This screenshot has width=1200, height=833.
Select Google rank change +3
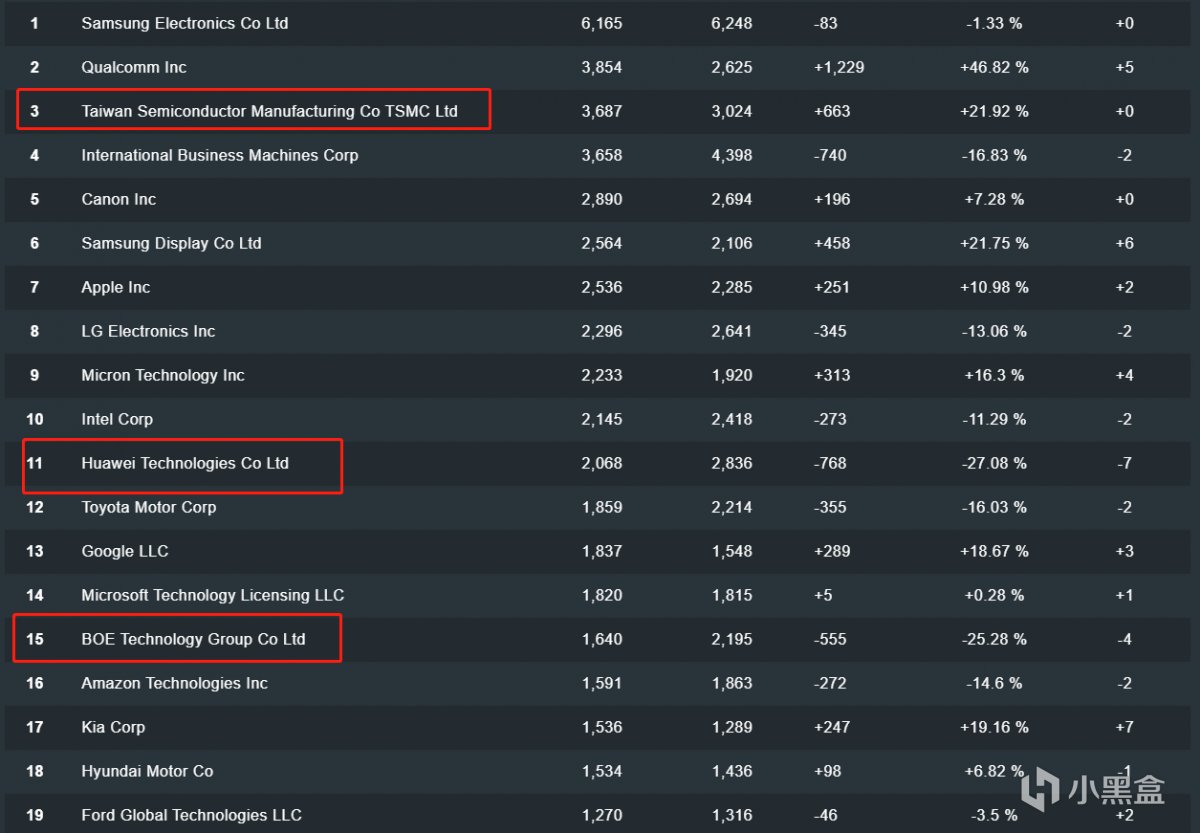1125,551
